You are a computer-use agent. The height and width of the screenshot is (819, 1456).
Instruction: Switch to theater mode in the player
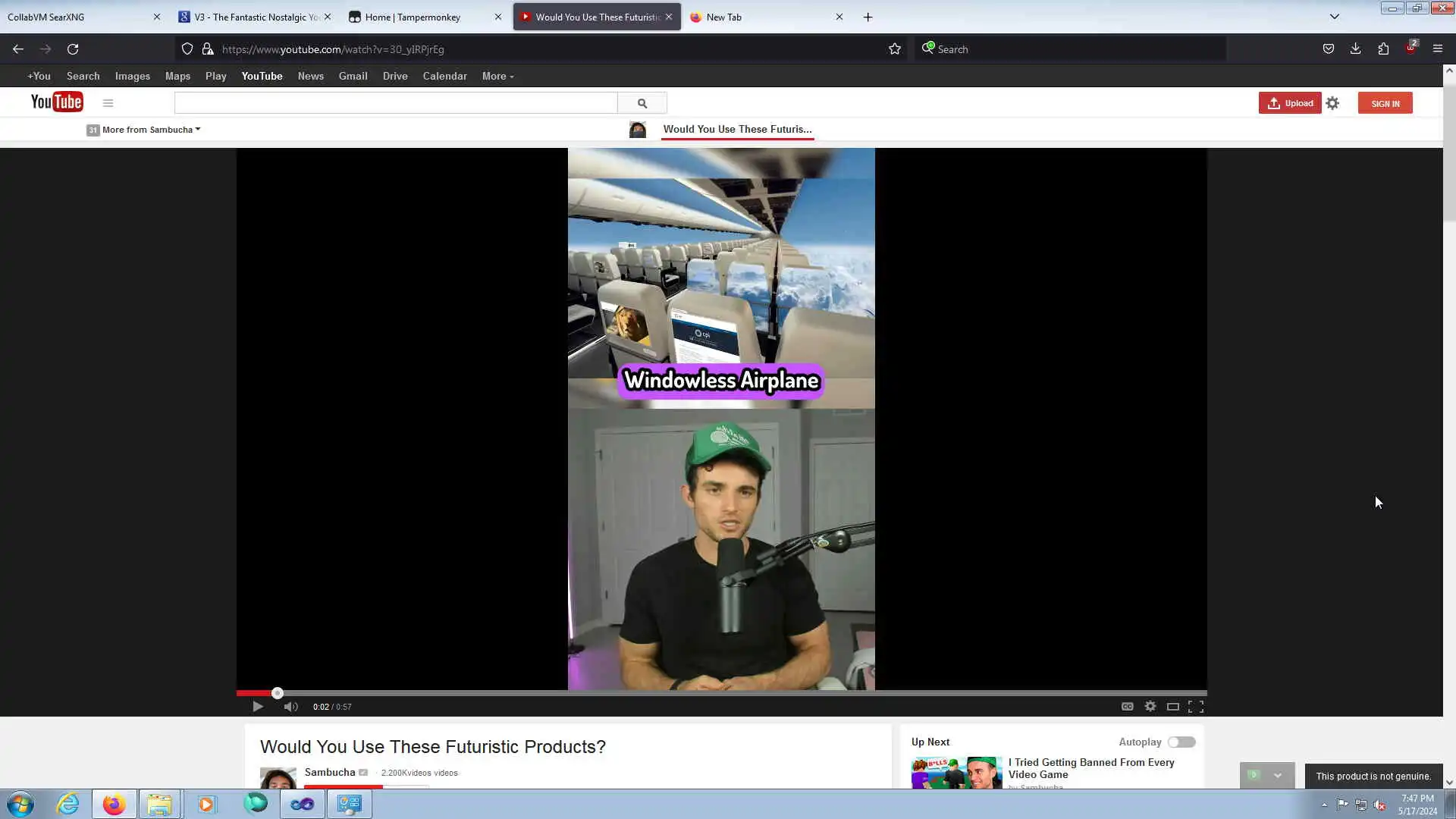tap(1172, 707)
